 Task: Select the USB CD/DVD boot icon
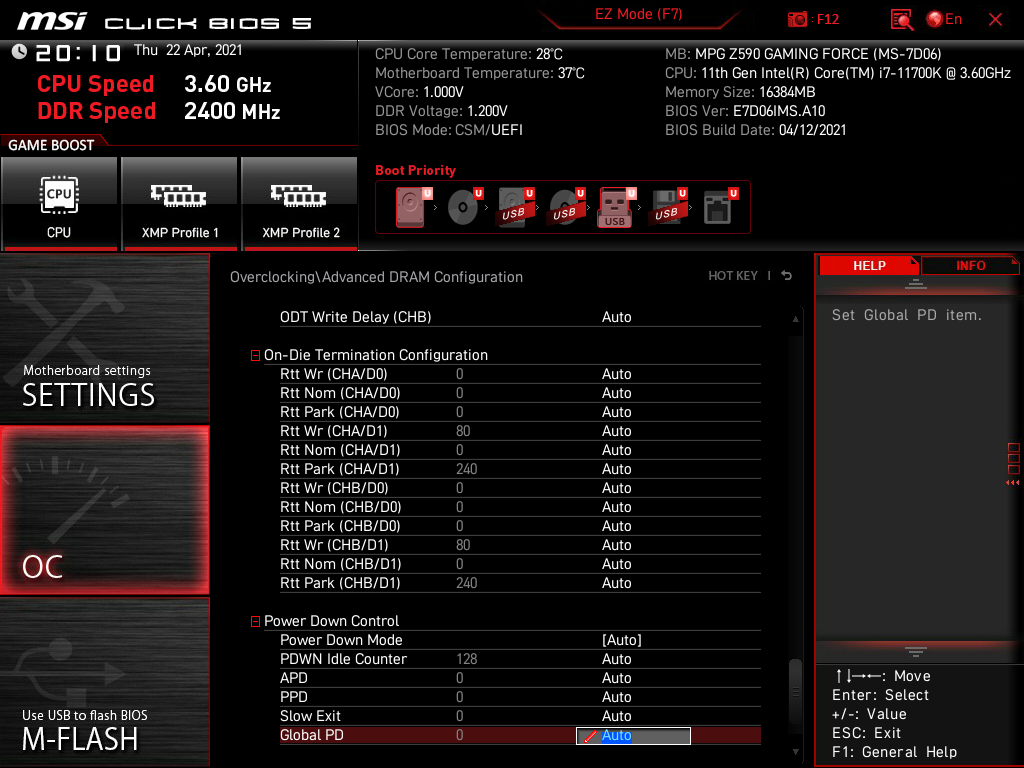click(x=566, y=206)
